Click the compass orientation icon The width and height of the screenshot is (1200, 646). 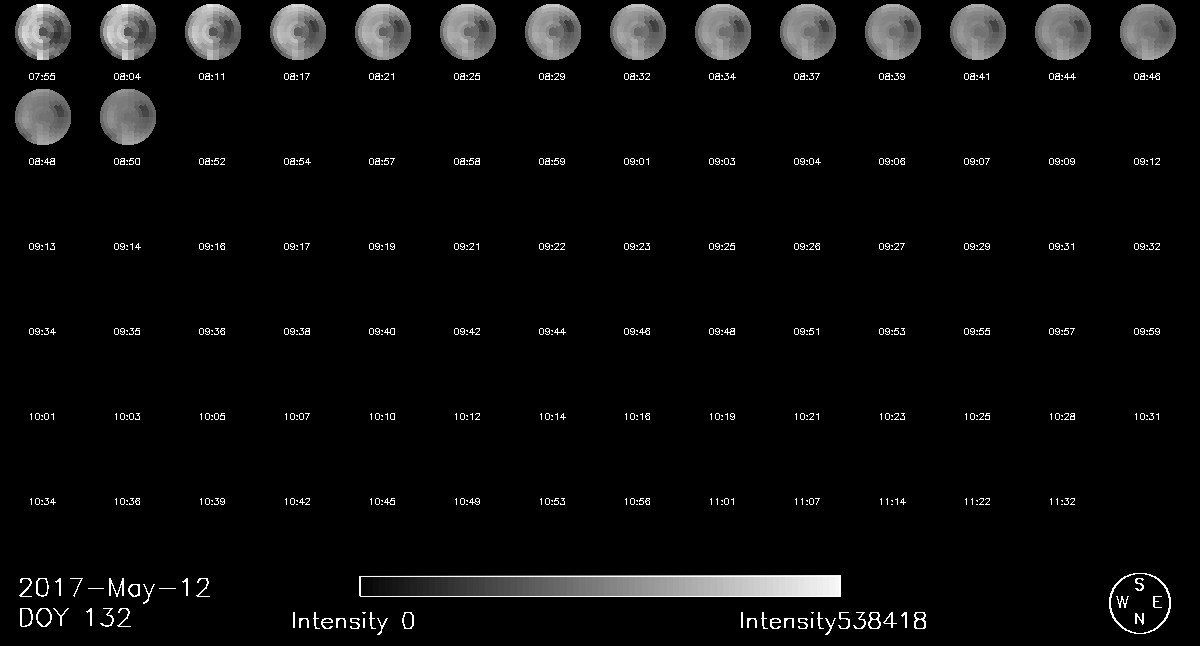(1138, 603)
